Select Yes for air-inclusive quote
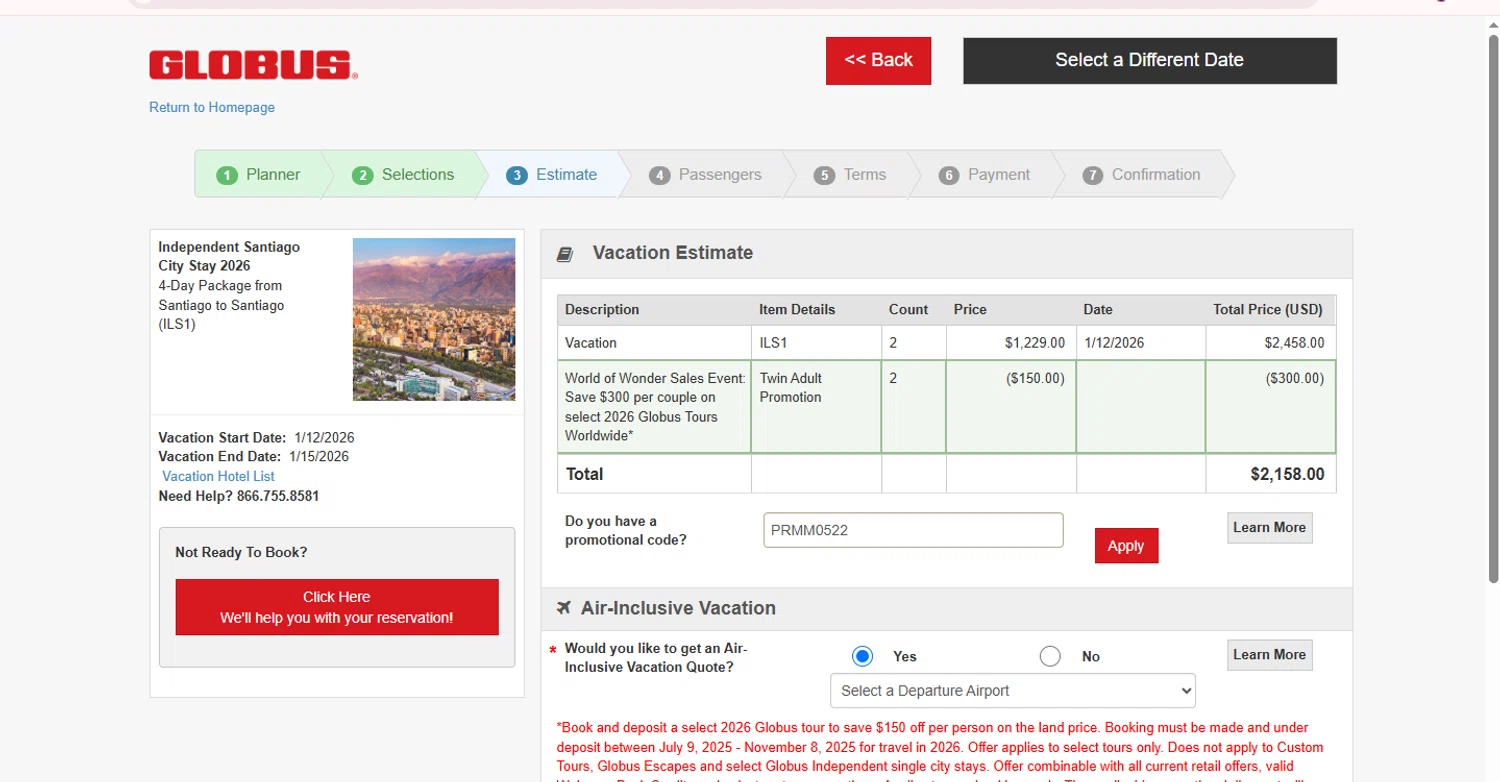The image size is (1500, 782). pyautogui.click(x=862, y=656)
